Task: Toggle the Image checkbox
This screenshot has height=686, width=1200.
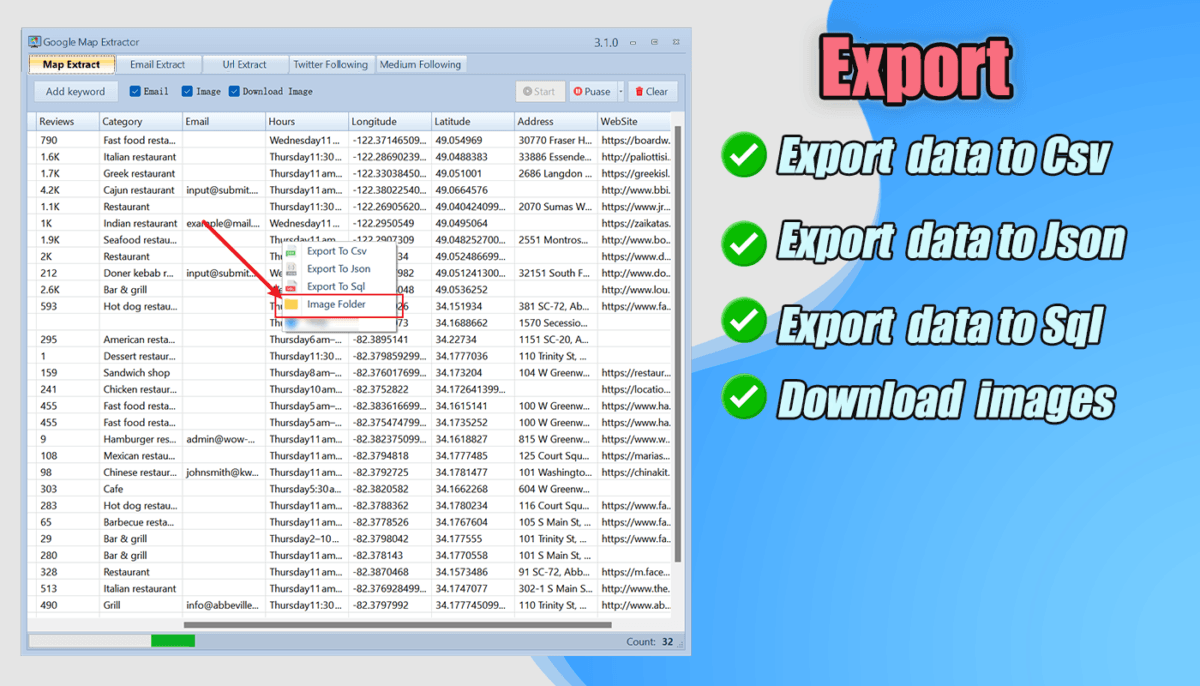Action: point(187,92)
